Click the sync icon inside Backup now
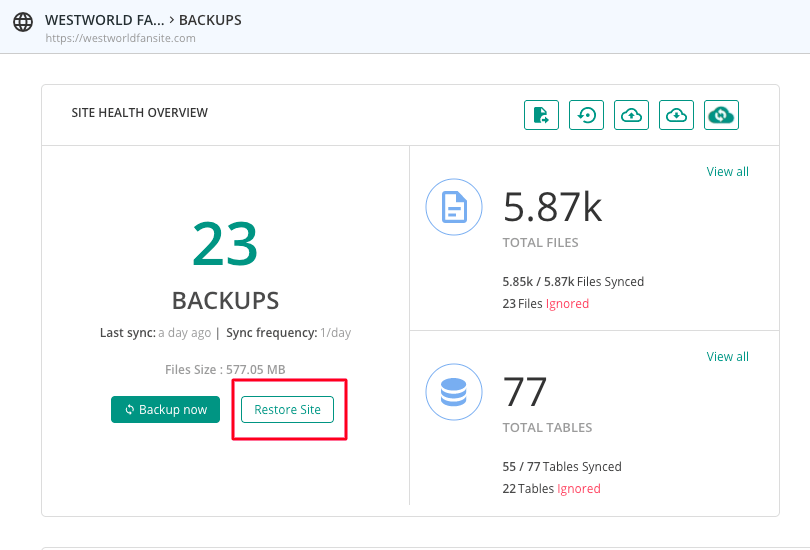This screenshot has width=810, height=550. tap(130, 410)
